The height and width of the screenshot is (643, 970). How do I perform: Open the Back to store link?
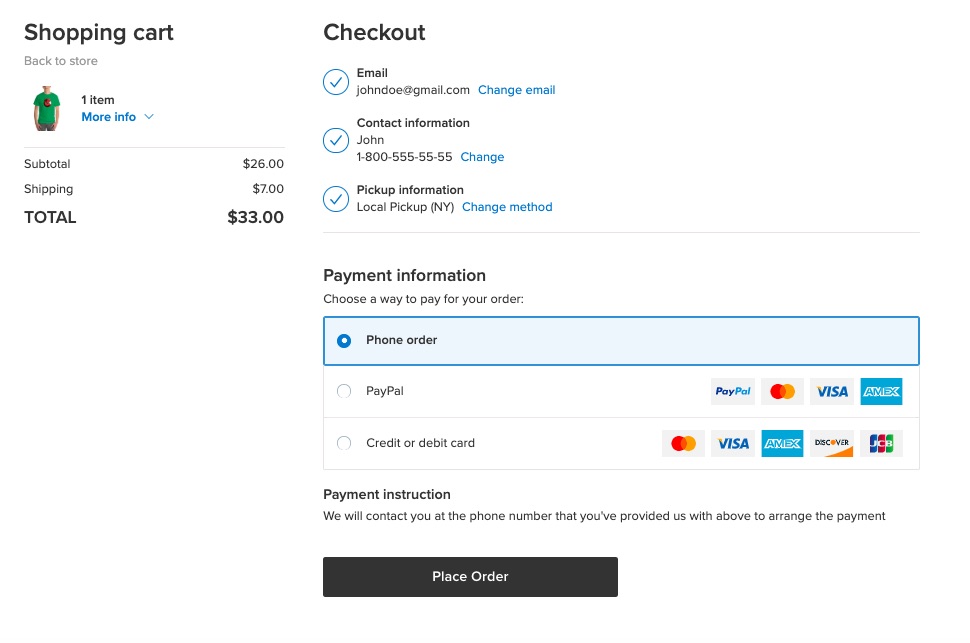(x=61, y=61)
